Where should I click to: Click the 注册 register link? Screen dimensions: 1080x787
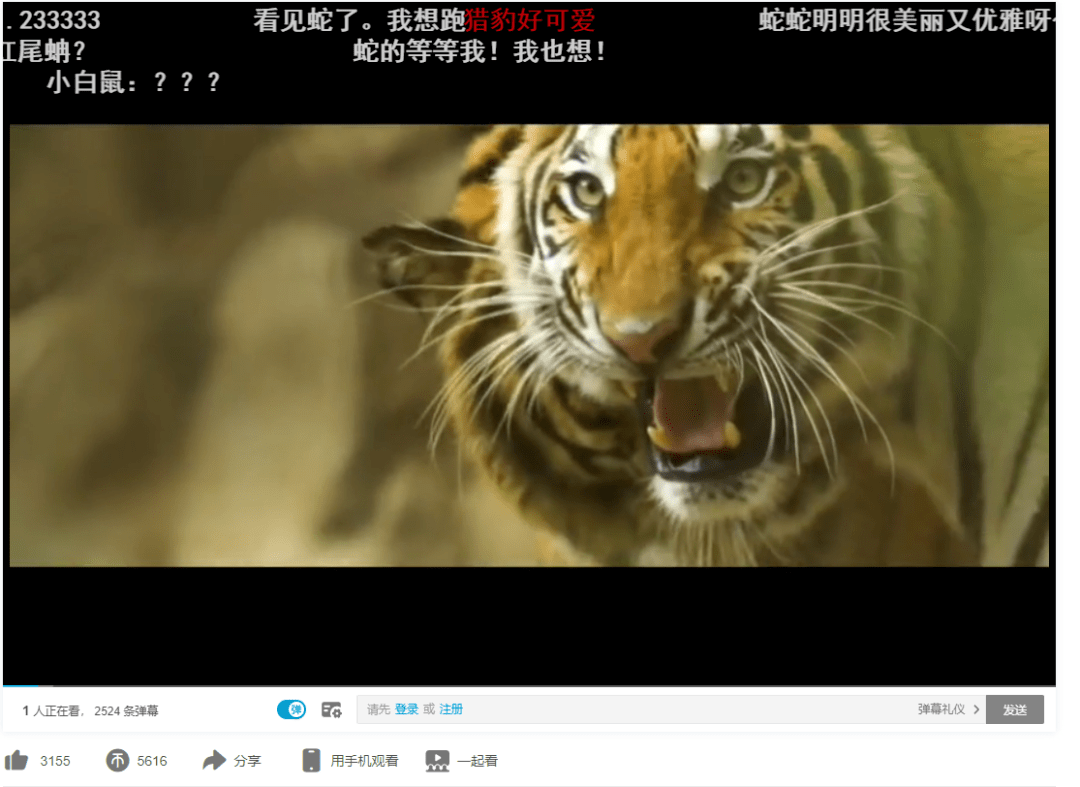coord(451,709)
